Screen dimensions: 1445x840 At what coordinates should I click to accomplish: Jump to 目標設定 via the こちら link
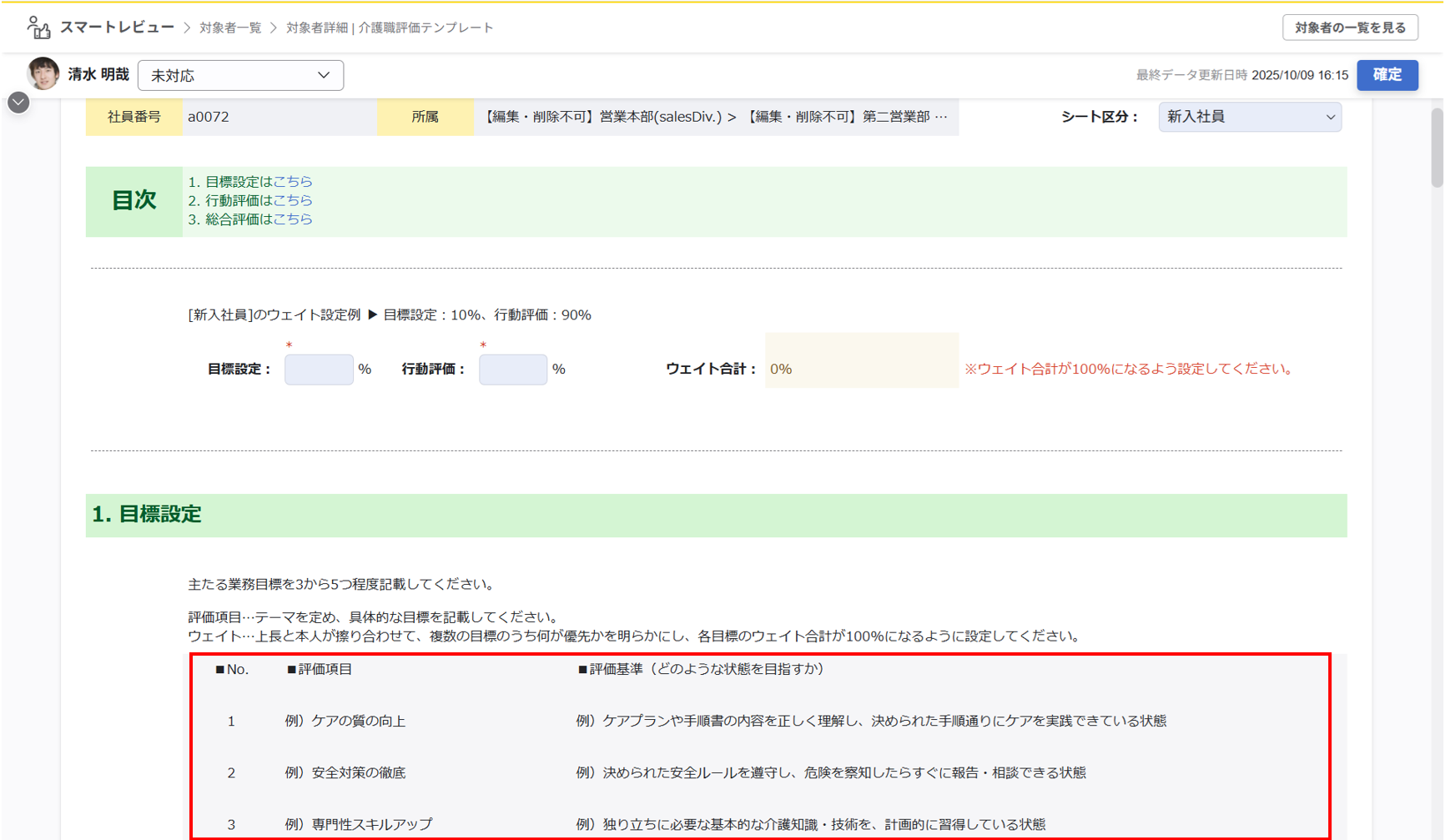point(293,182)
